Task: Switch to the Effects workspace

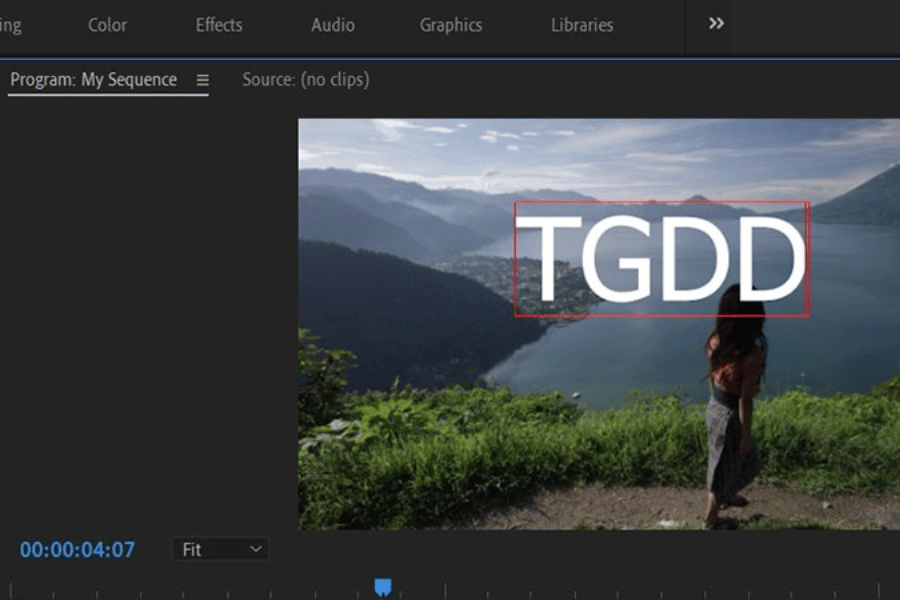Action: tap(219, 25)
